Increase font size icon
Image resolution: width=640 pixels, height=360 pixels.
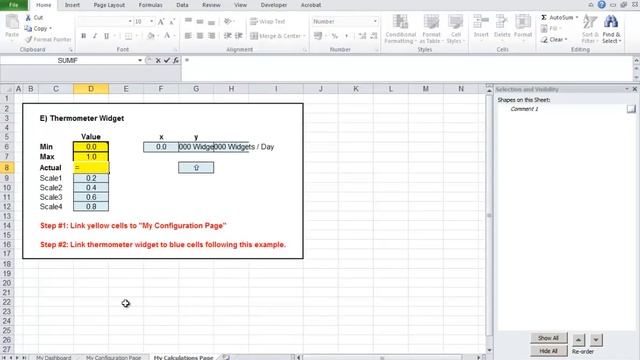click(x=161, y=21)
